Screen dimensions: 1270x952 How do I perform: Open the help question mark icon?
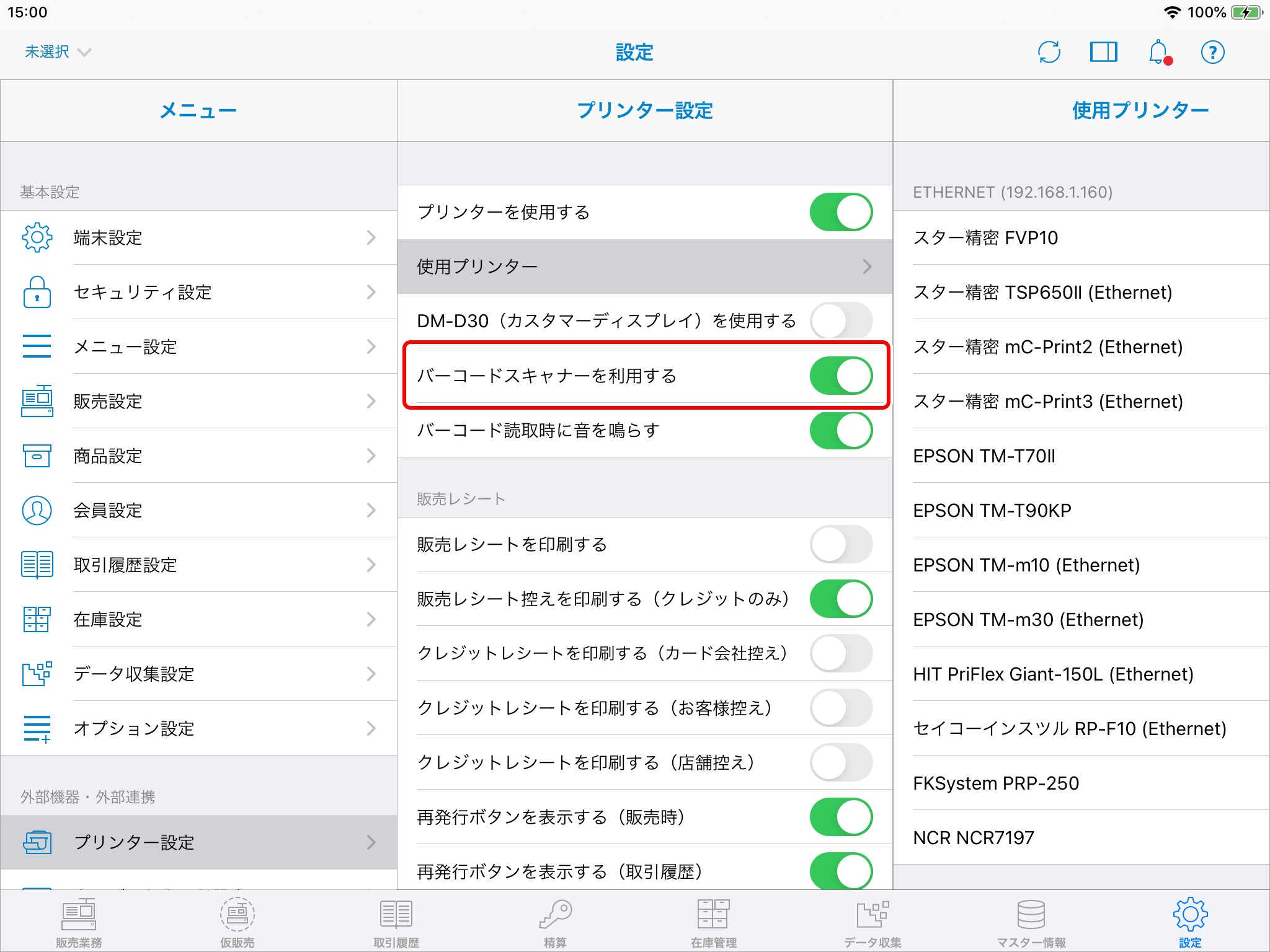point(1212,52)
